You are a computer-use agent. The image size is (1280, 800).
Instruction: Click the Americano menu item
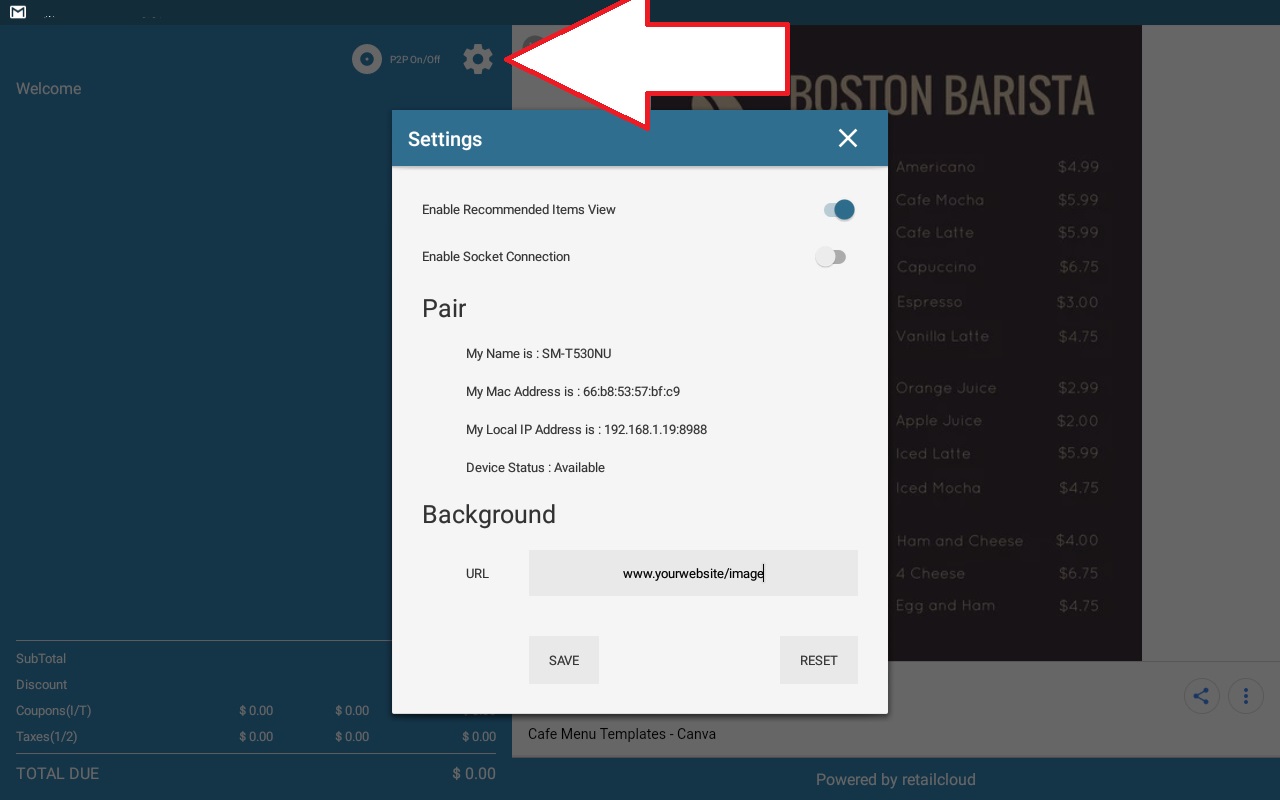point(935,167)
